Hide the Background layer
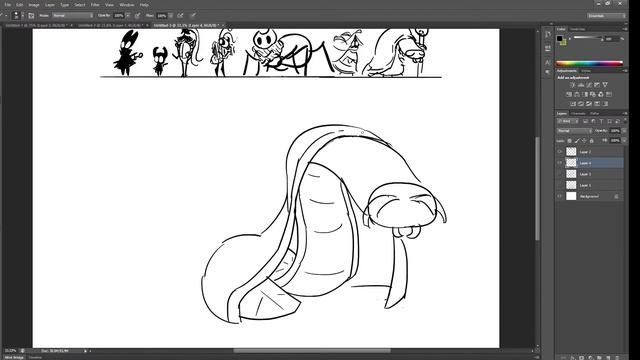 point(560,196)
